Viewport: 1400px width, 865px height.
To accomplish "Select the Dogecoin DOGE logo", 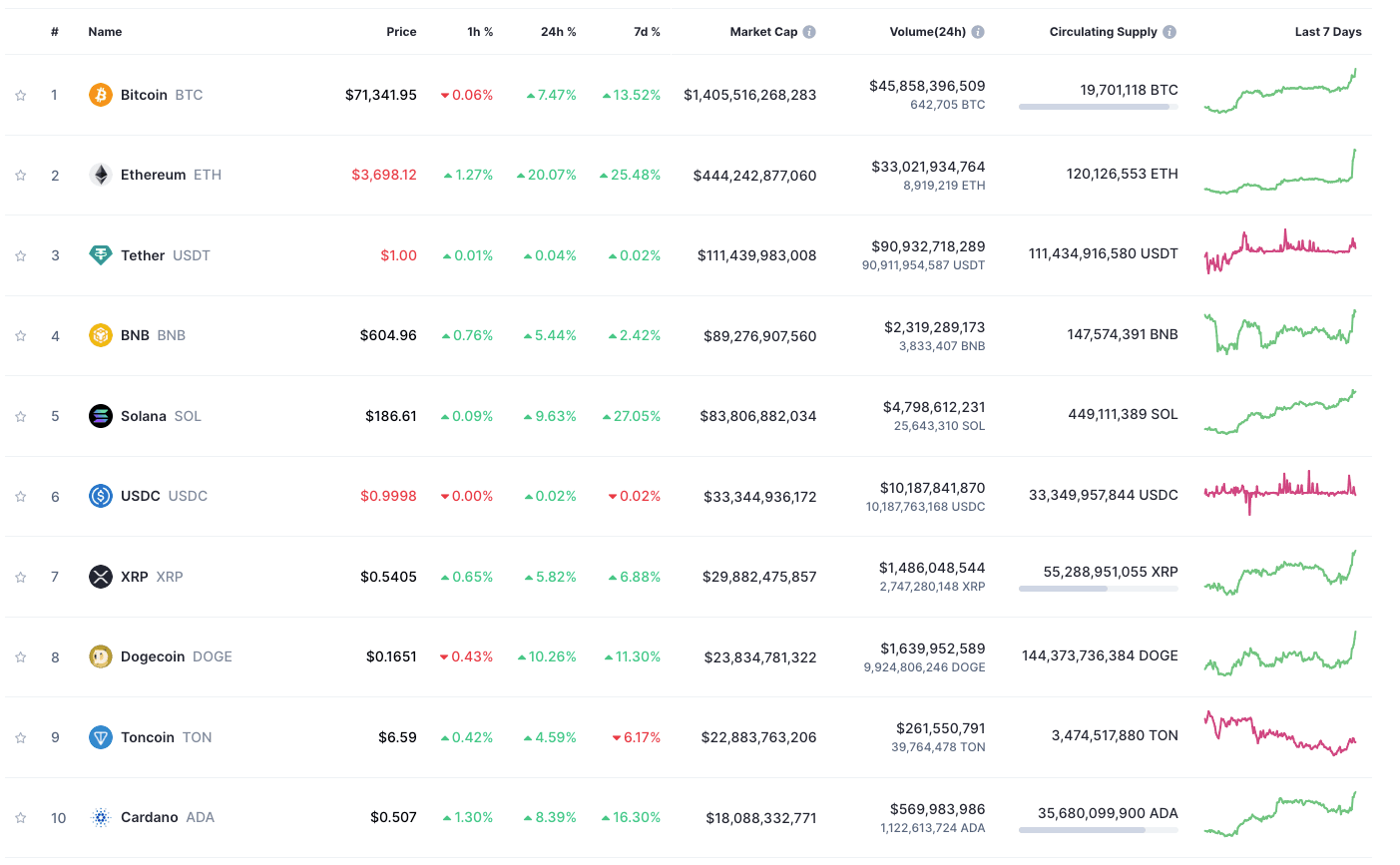I will coord(100,656).
